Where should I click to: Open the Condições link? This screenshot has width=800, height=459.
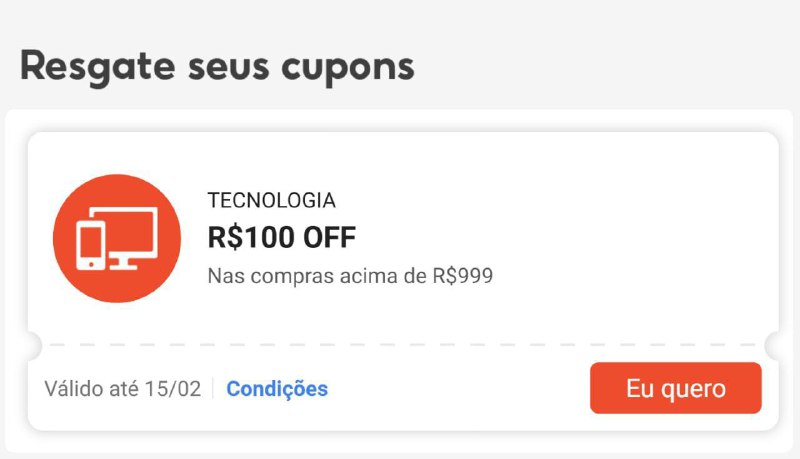[277, 389]
